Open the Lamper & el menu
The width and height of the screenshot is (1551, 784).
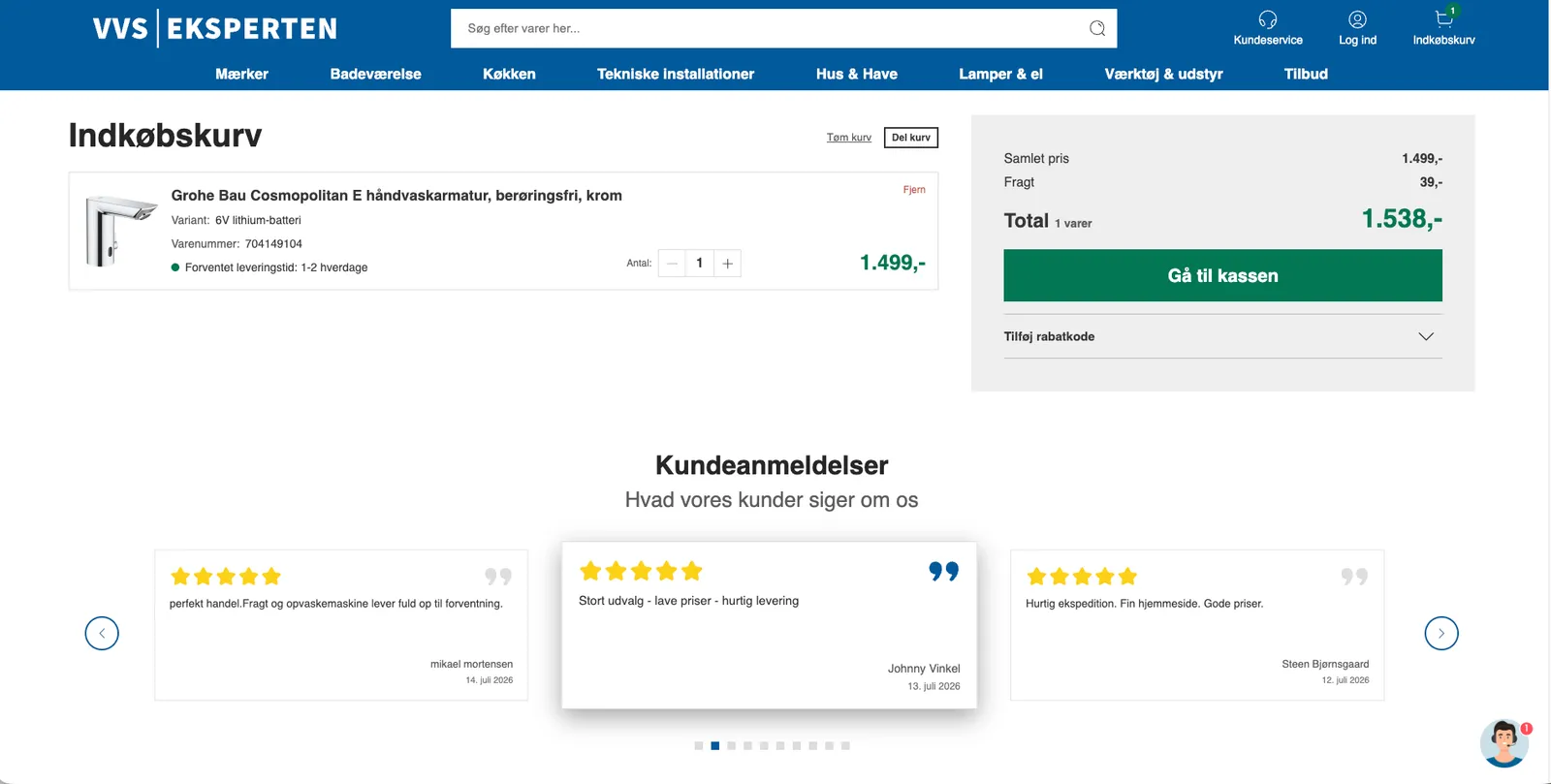pos(1000,74)
